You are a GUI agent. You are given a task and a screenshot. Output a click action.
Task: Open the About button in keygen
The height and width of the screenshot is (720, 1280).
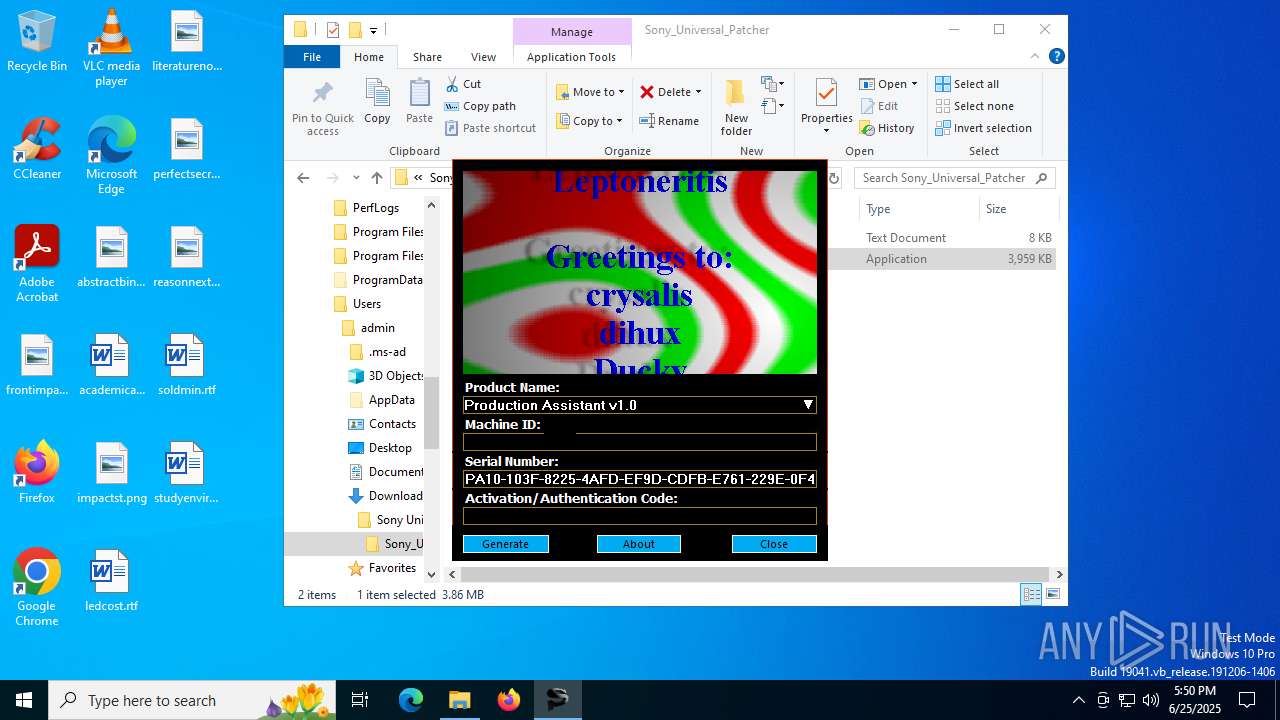click(x=639, y=544)
